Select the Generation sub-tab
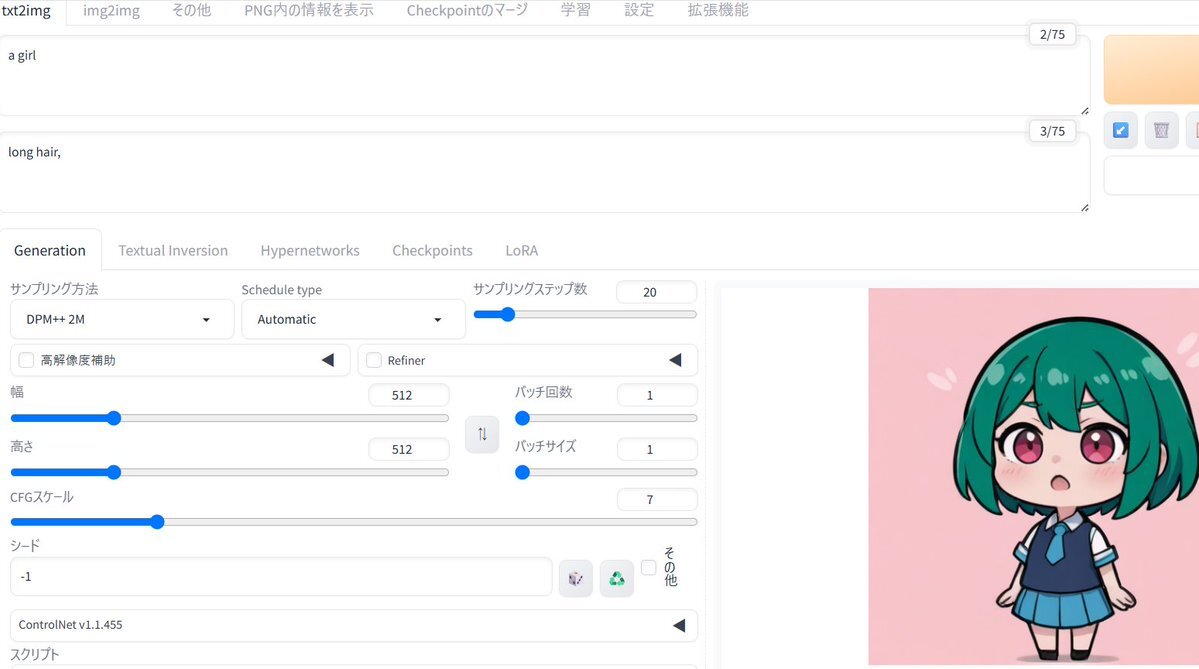 (50, 251)
